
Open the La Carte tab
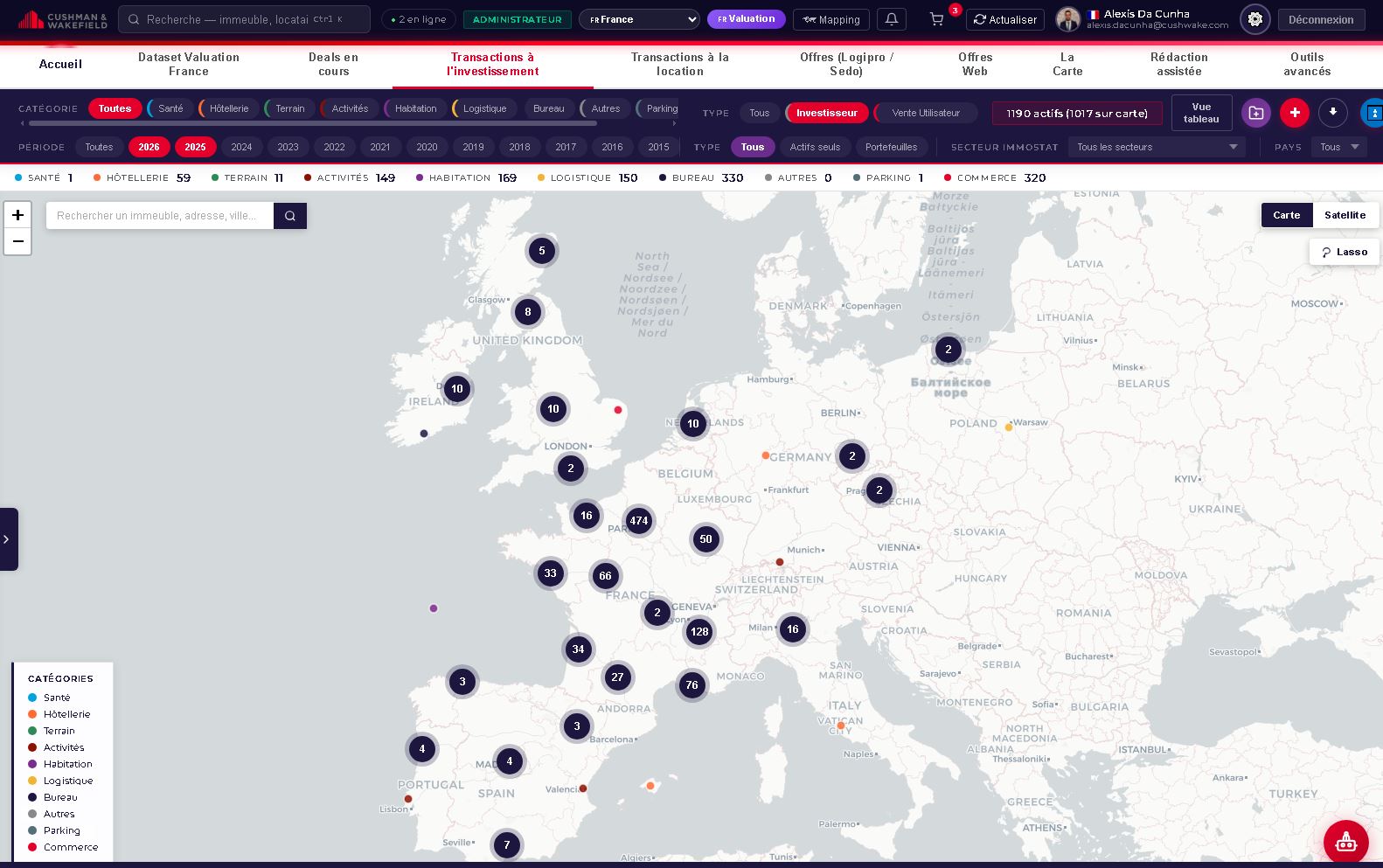tap(1067, 64)
